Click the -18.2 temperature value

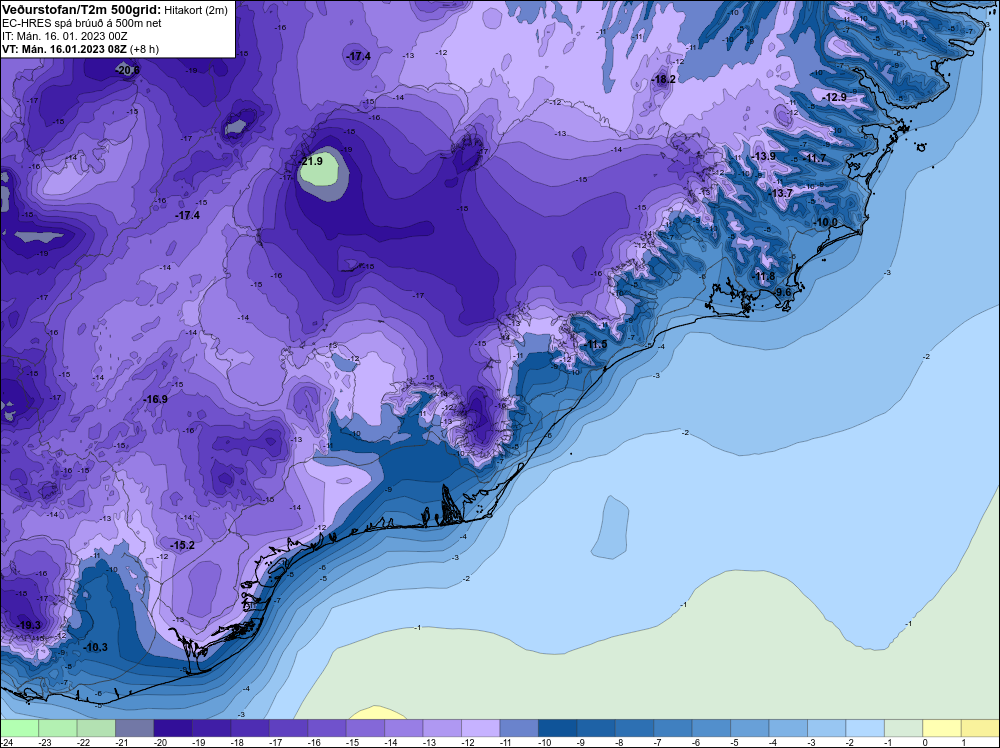(664, 80)
